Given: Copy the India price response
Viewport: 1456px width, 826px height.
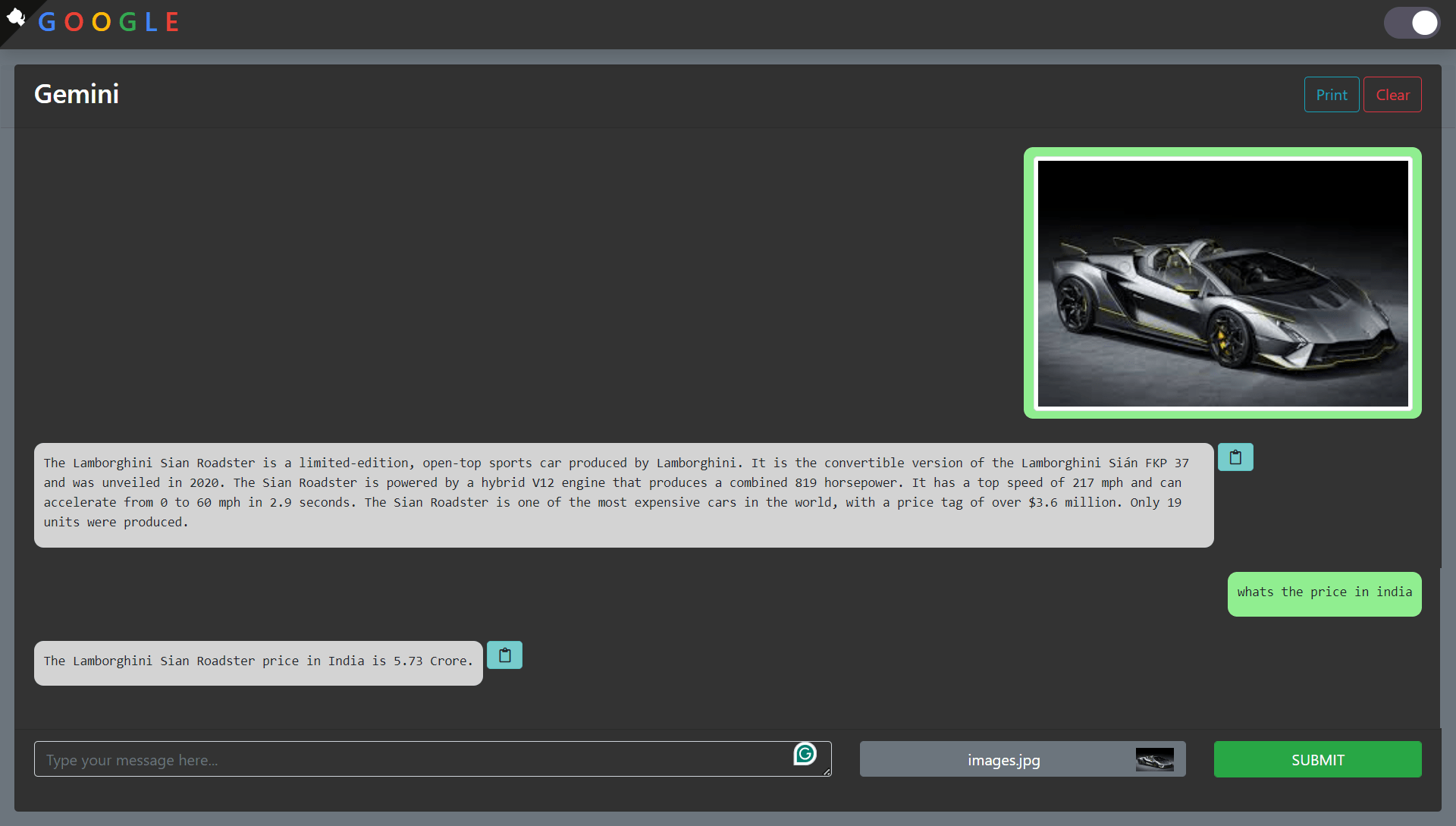Looking at the screenshot, I should 504,655.
